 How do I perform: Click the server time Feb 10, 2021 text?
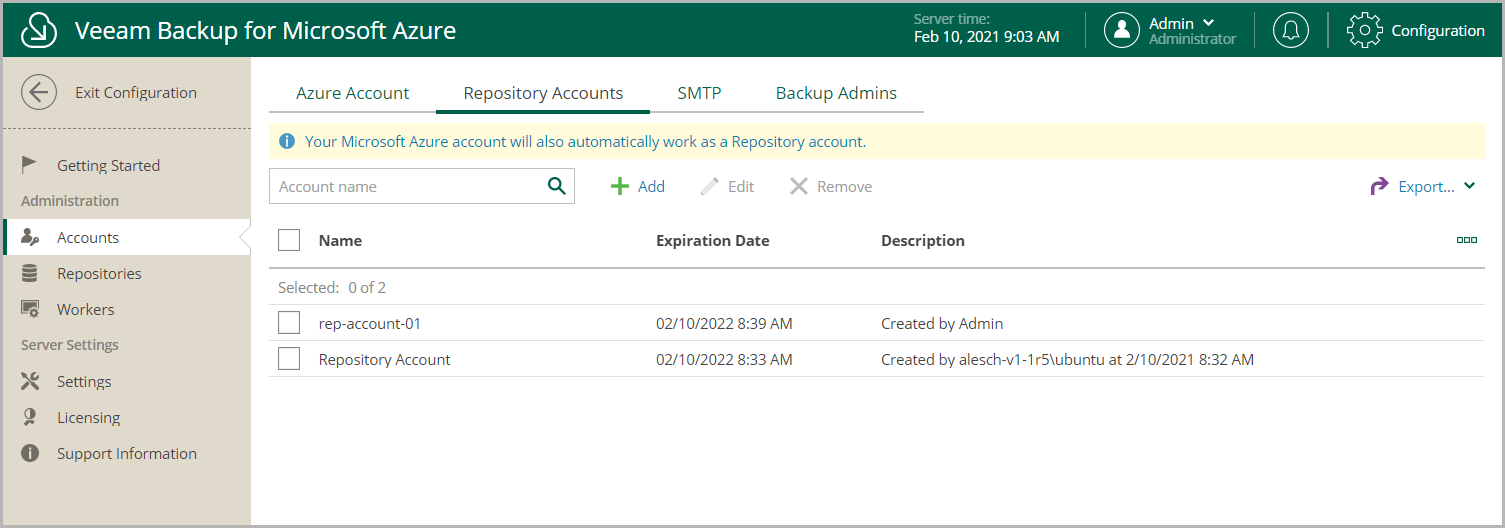pos(986,37)
